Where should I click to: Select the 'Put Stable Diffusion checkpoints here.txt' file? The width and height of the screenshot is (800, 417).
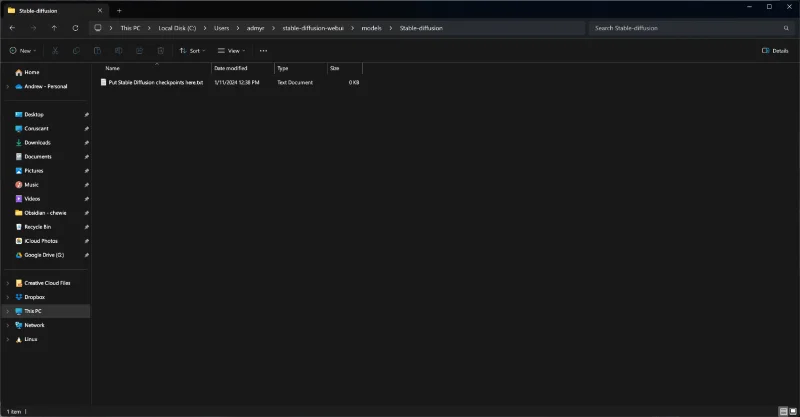click(155, 83)
